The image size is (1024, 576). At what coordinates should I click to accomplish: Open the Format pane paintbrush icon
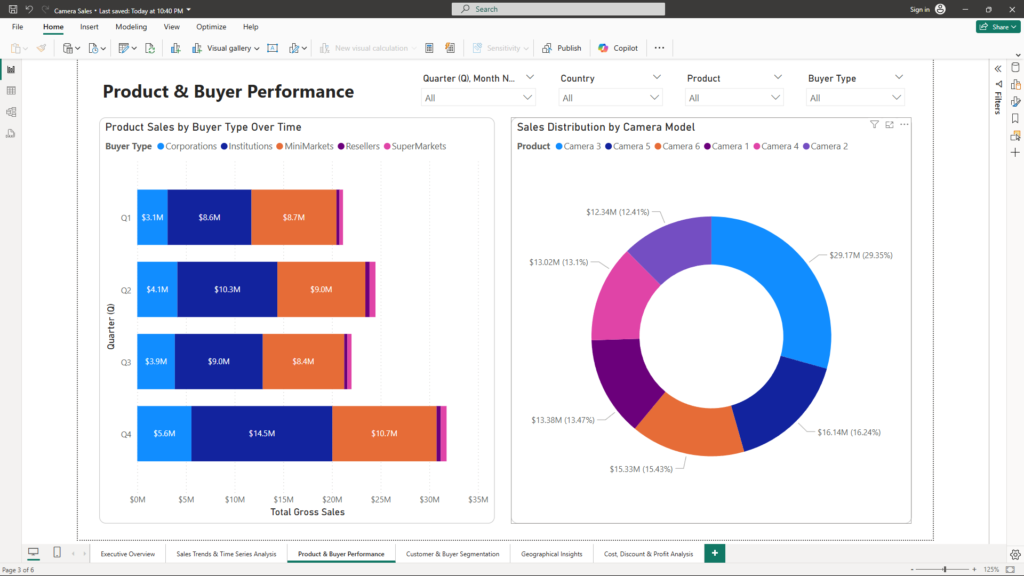click(x=1015, y=101)
